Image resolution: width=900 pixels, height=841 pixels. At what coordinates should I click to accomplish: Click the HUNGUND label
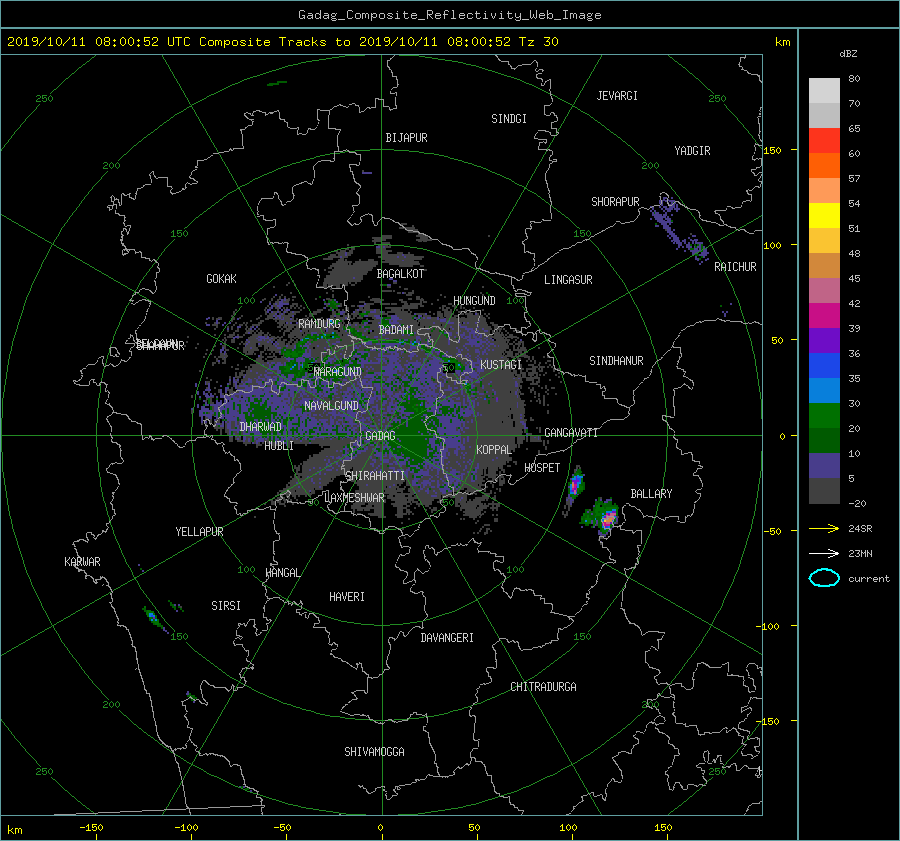tap(474, 301)
